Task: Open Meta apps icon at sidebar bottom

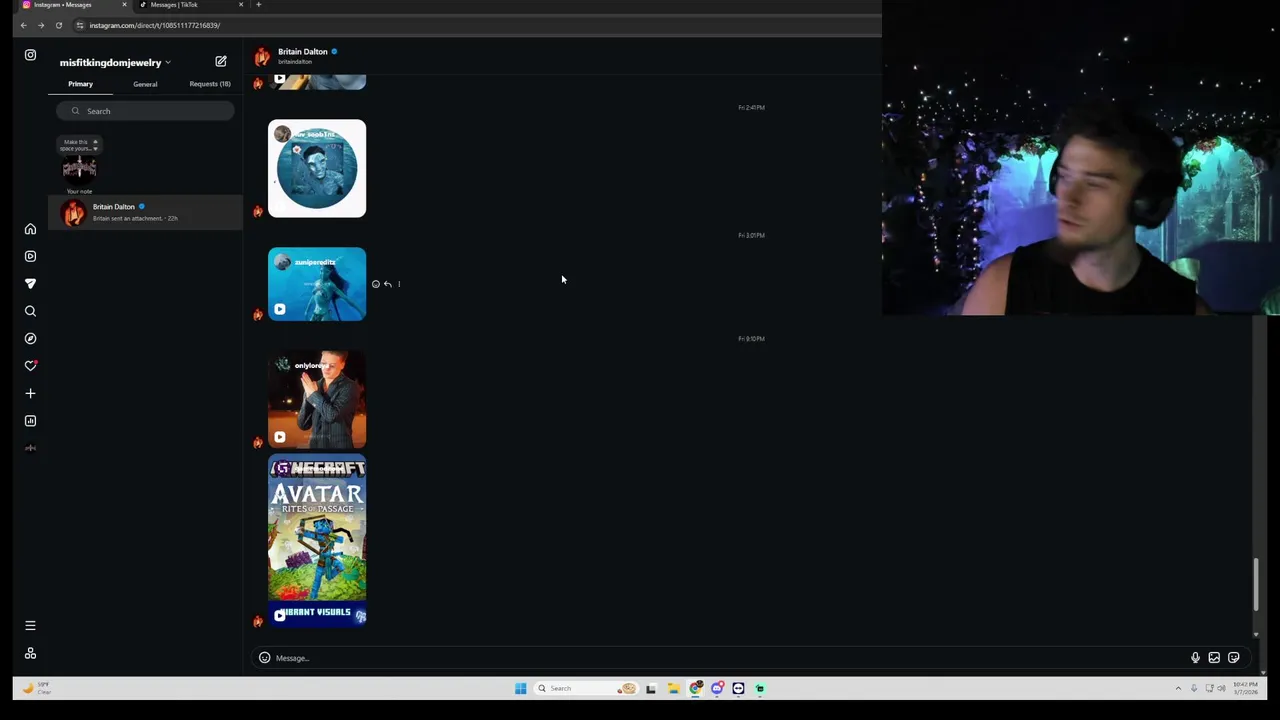Action: click(x=30, y=653)
